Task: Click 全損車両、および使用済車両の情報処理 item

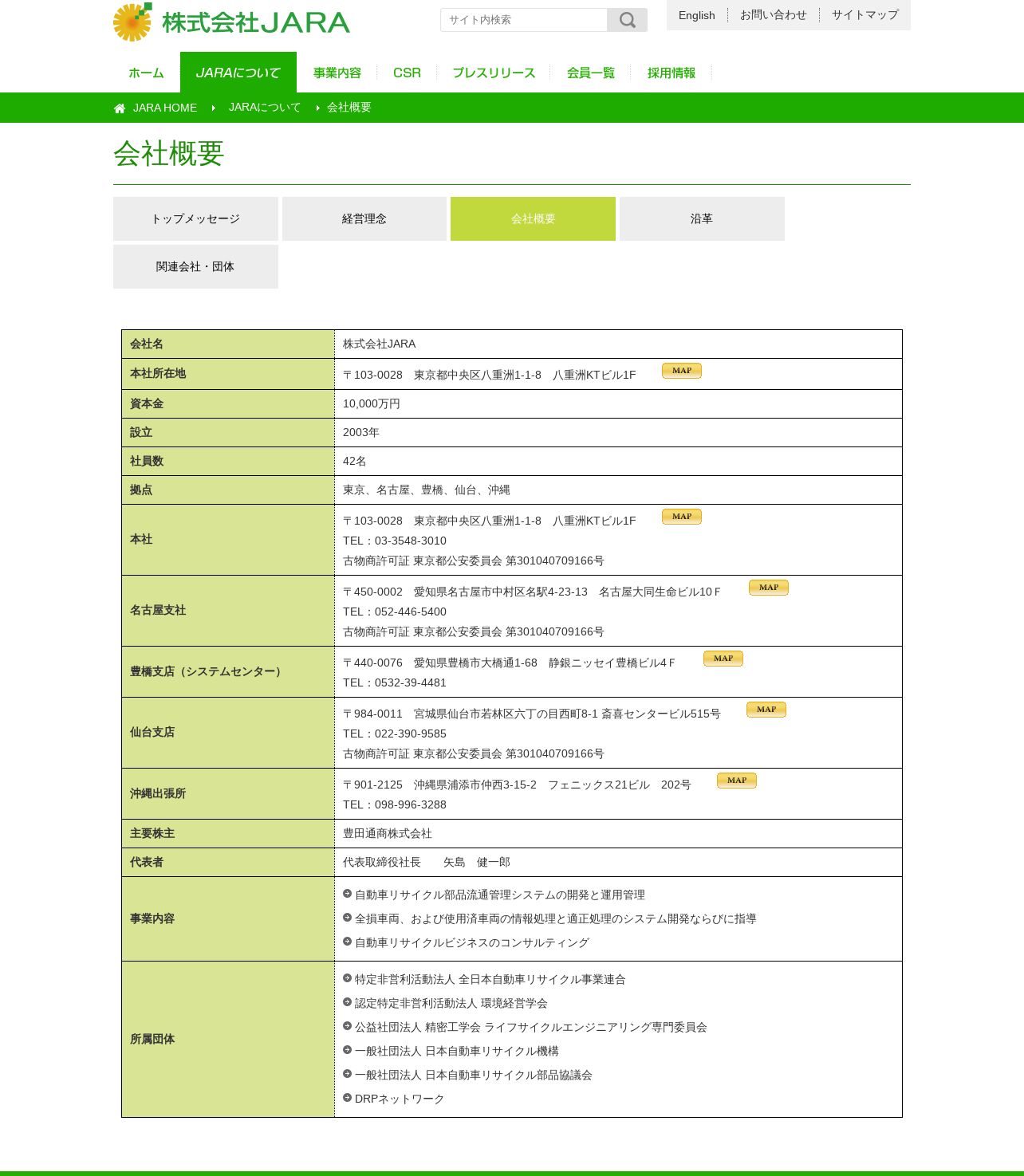Action: click(556, 918)
